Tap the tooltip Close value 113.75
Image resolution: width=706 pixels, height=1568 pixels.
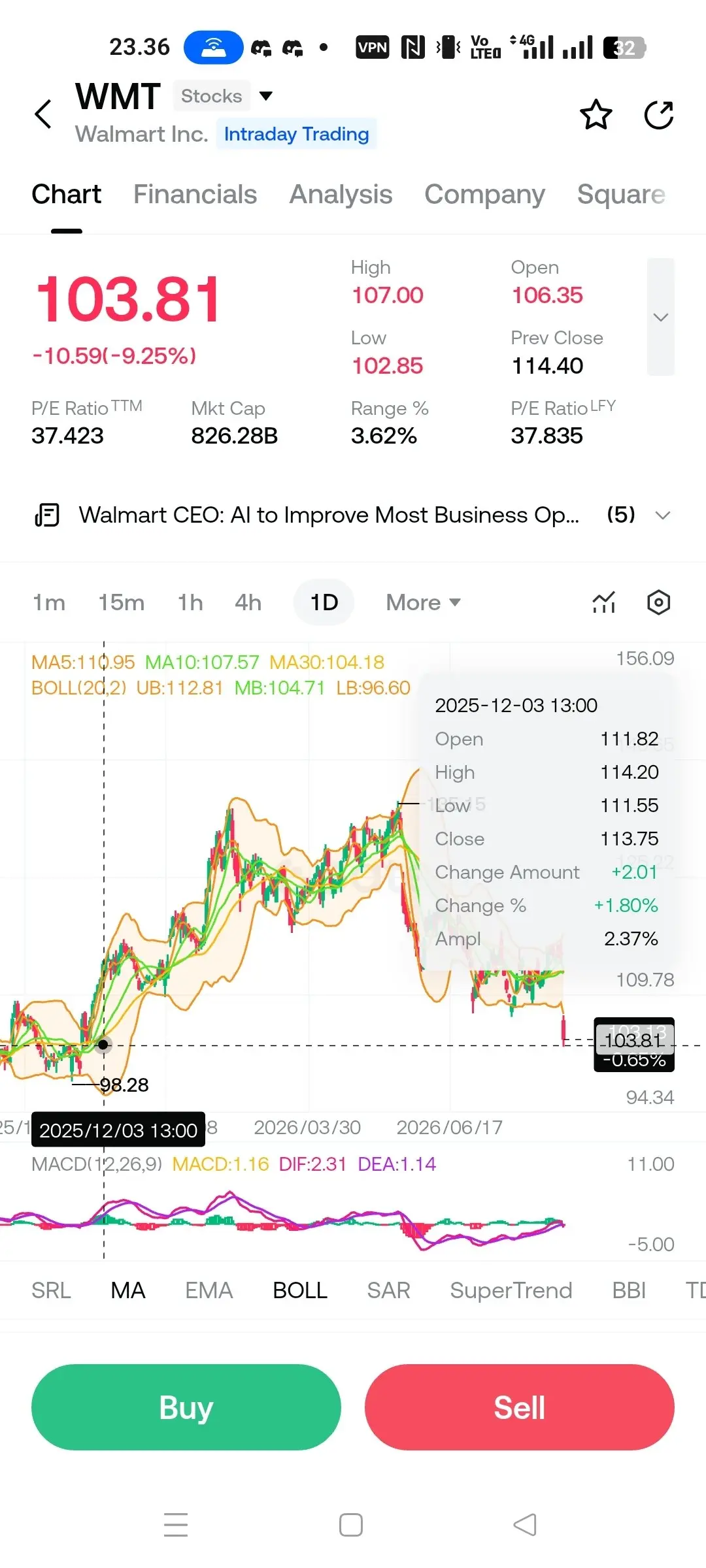point(630,838)
